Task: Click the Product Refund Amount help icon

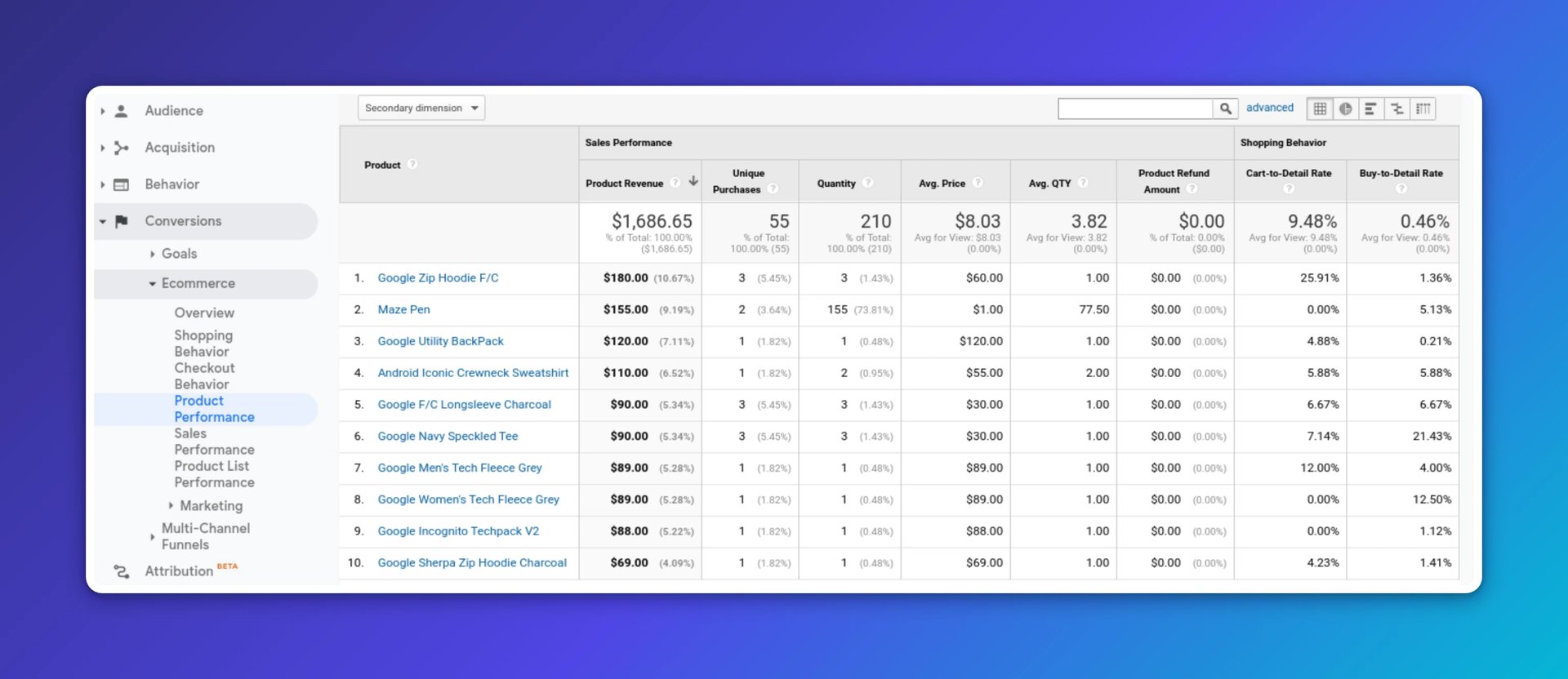Action: click(x=1192, y=189)
